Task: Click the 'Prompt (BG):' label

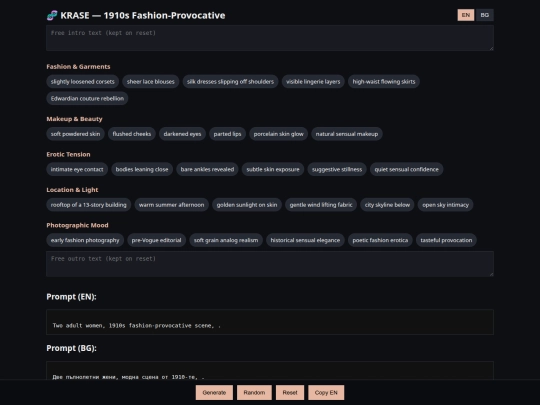Action: [72, 348]
